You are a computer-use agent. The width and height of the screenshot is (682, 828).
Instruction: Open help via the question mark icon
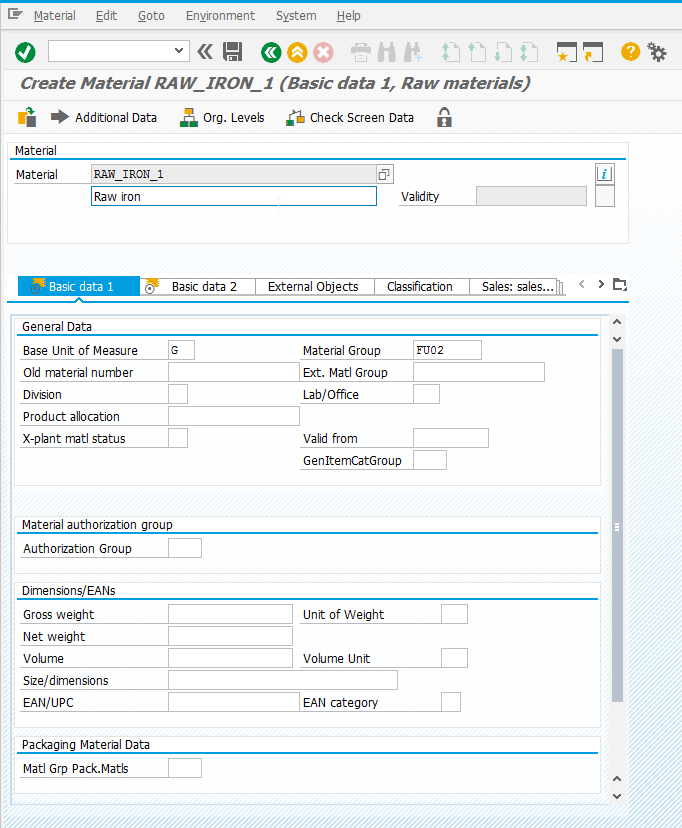(629, 51)
